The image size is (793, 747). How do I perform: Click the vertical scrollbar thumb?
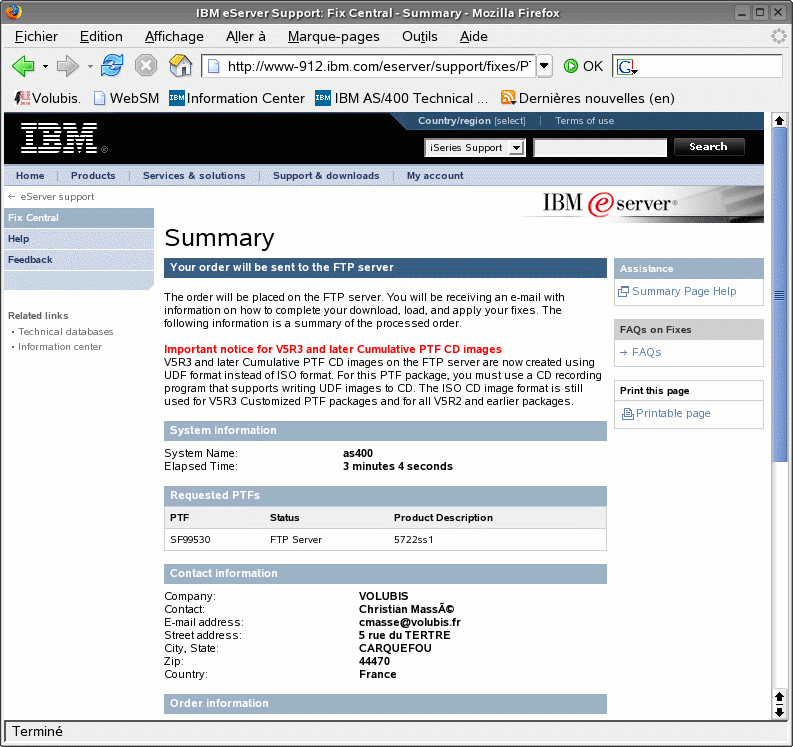tap(779, 295)
